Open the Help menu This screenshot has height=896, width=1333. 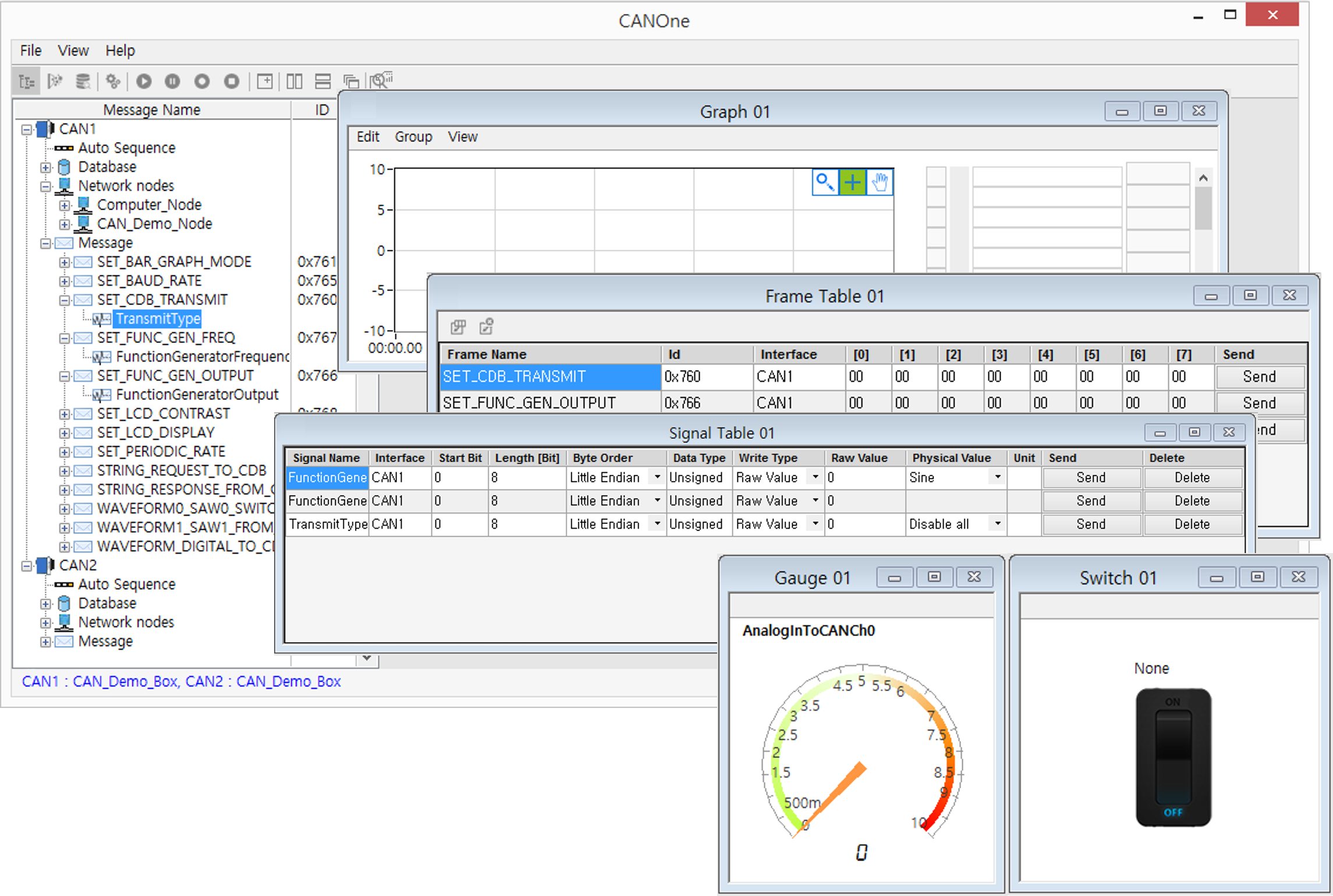coord(120,51)
